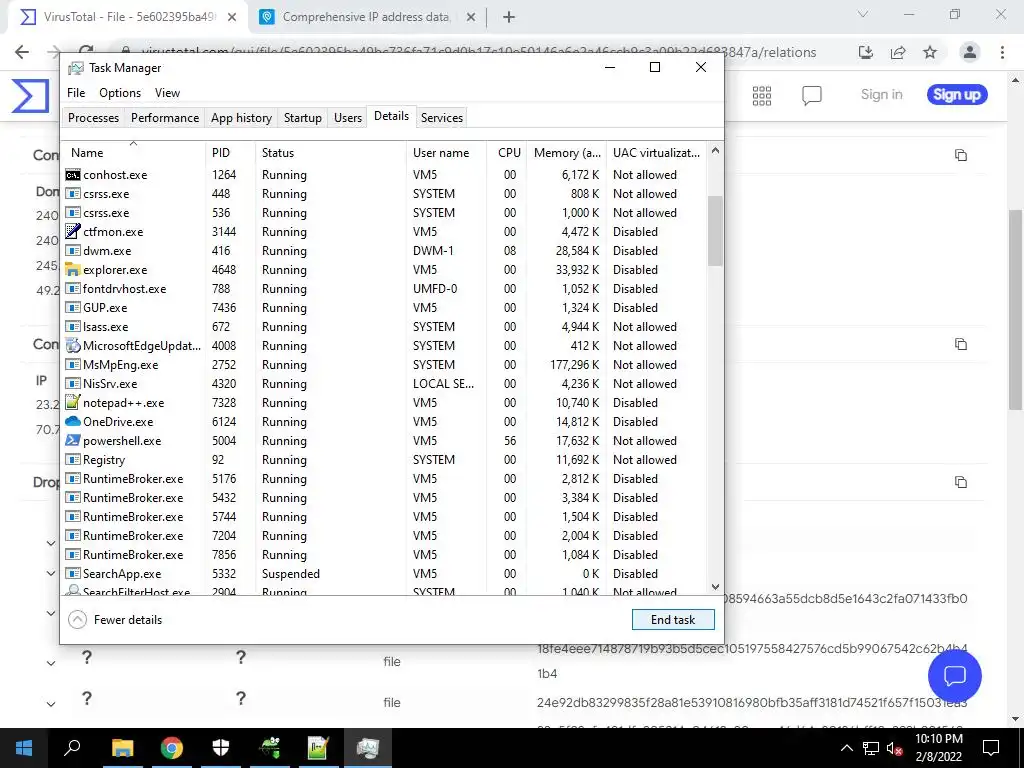
Task: Open the Chrome profile avatar
Action: pyautogui.click(x=970, y=52)
